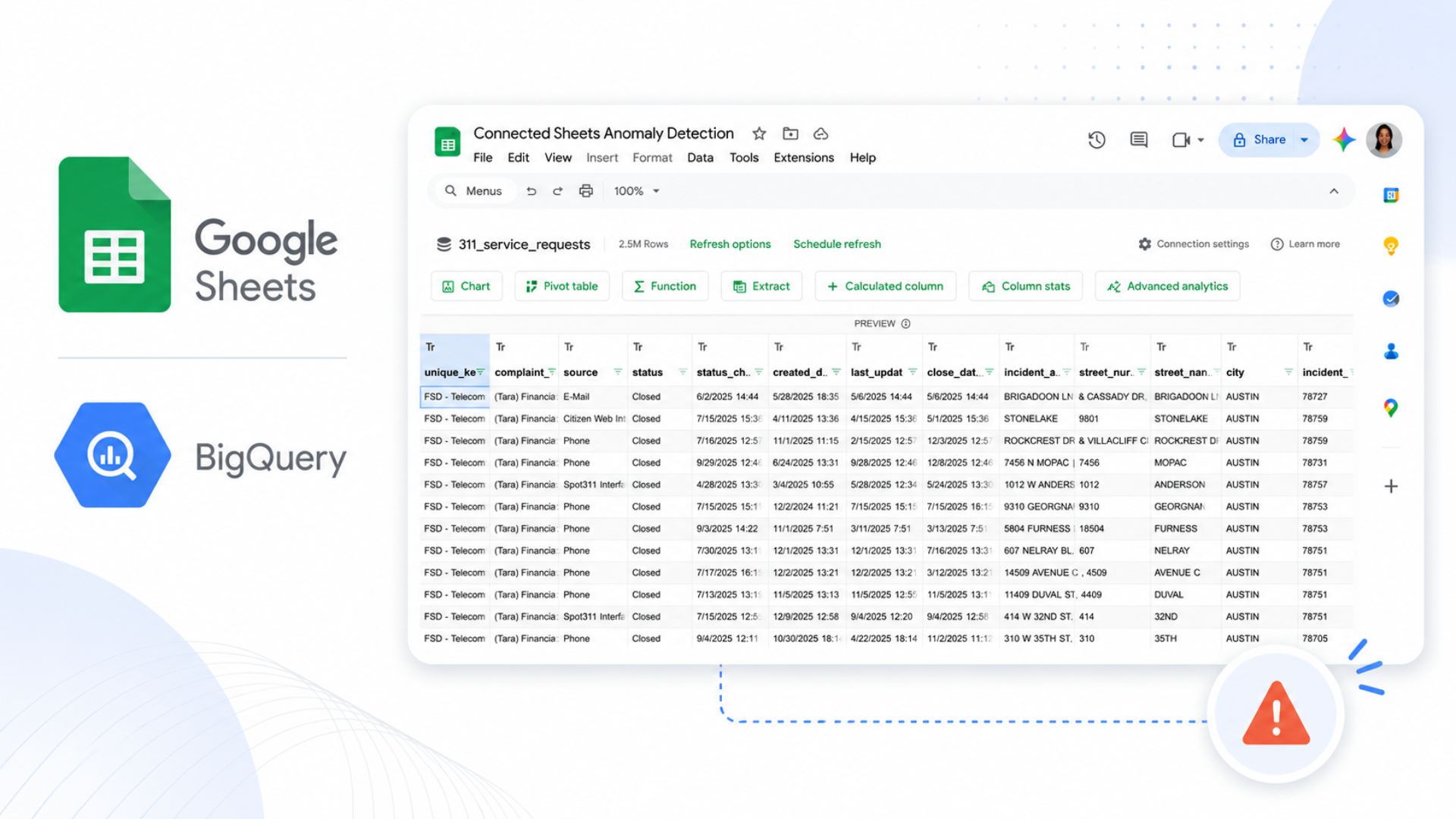This screenshot has height=819, width=1456.
Task: Open Google Maps in side panel
Action: tap(1391, 408)
